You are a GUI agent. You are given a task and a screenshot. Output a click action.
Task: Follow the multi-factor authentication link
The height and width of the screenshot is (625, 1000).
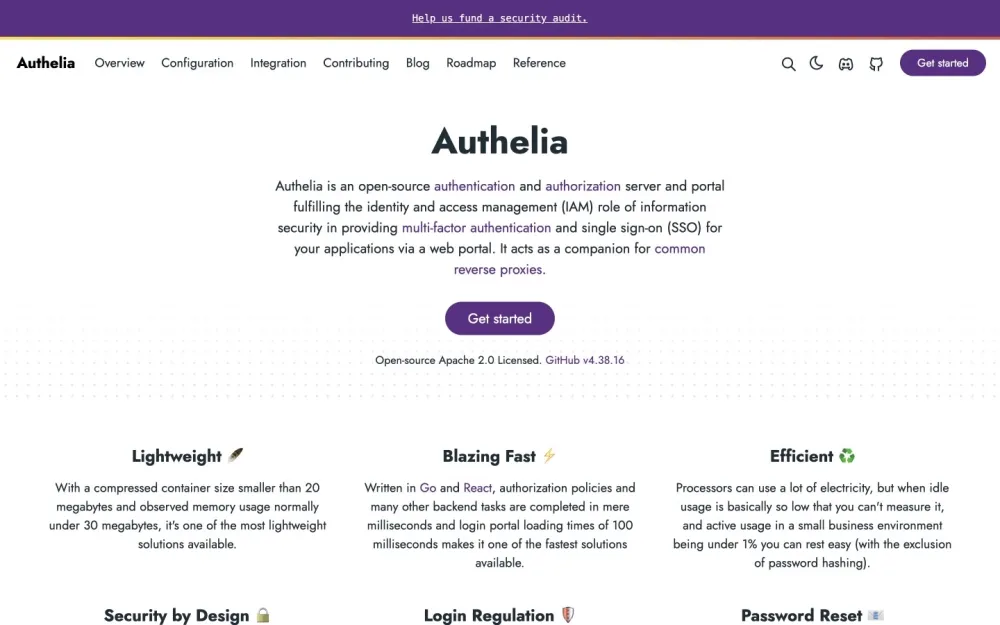coord(476,227)
